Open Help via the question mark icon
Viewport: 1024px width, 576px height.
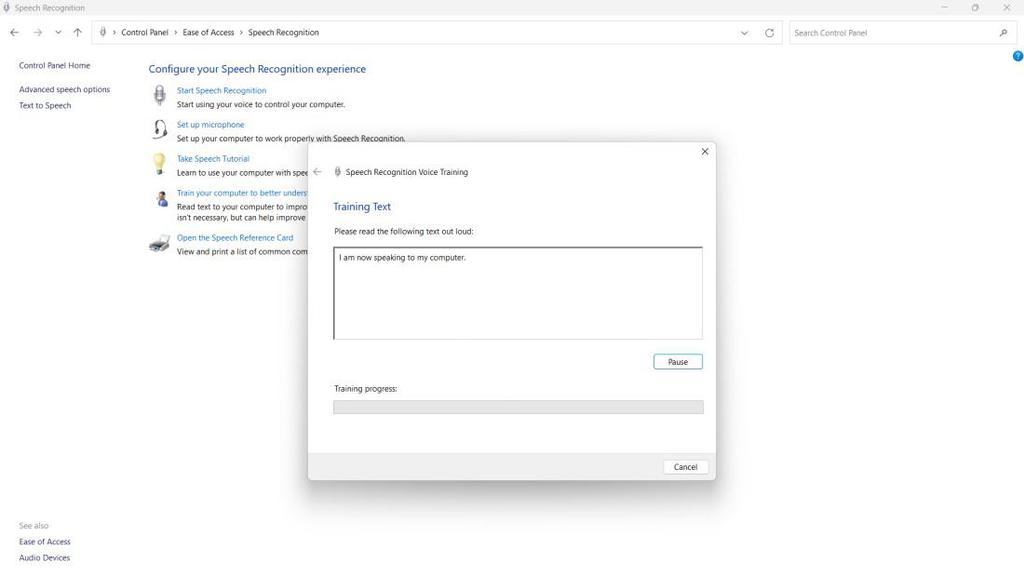coord(1017,55)
